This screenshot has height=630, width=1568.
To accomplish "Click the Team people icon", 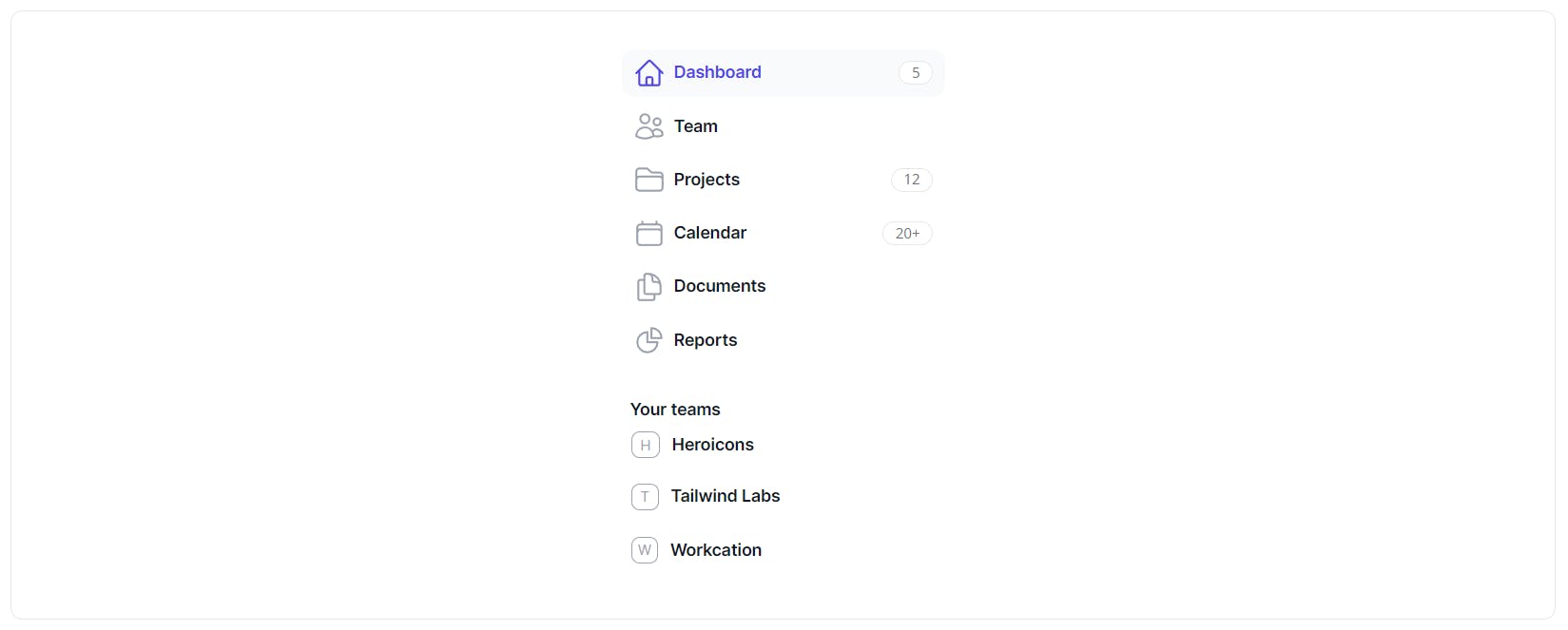I will 649,126.
